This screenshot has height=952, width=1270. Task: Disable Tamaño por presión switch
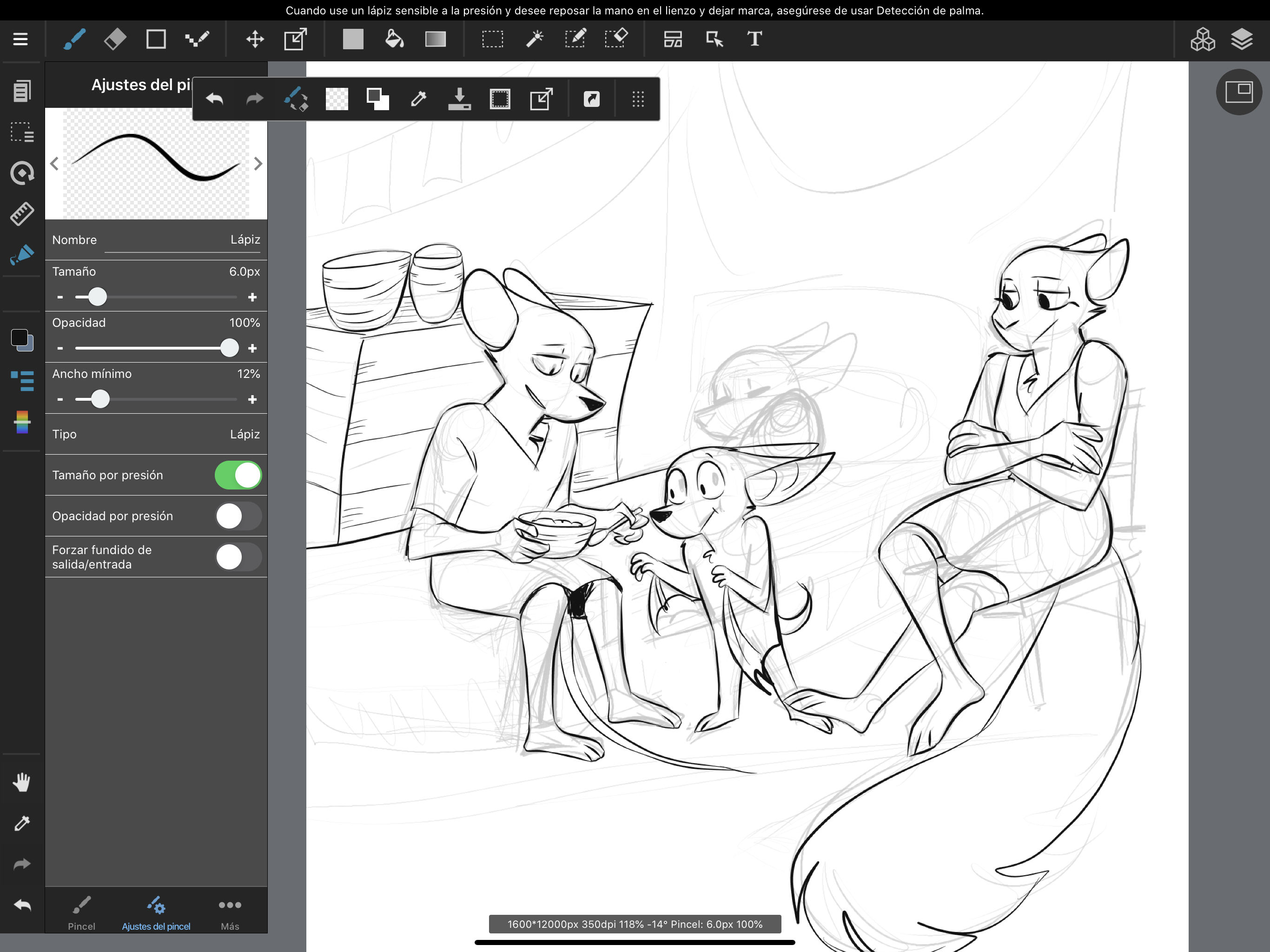click(x=238, y=476)
